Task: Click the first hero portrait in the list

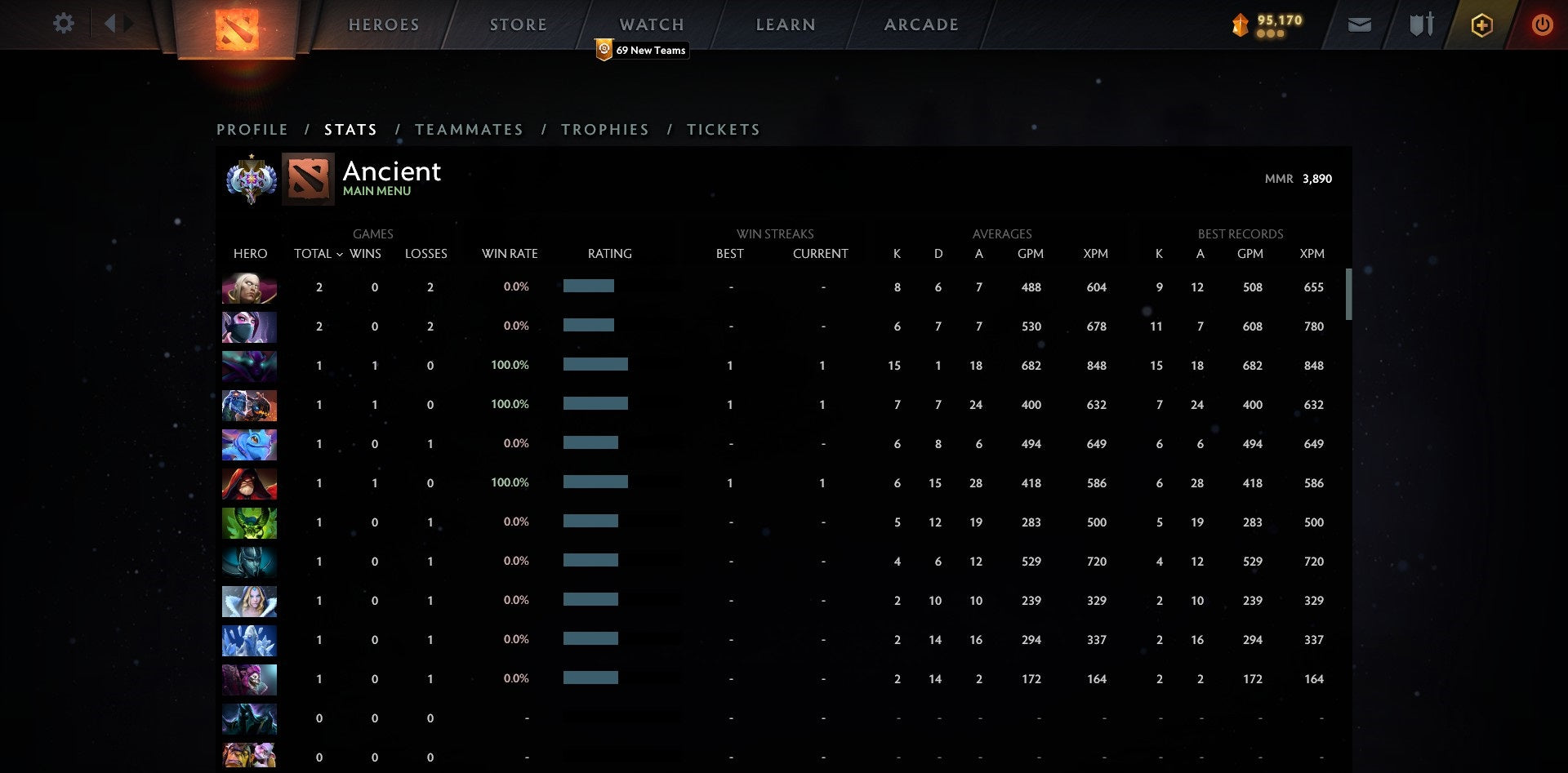Action: pyautogui.click(x=249, y=287)
